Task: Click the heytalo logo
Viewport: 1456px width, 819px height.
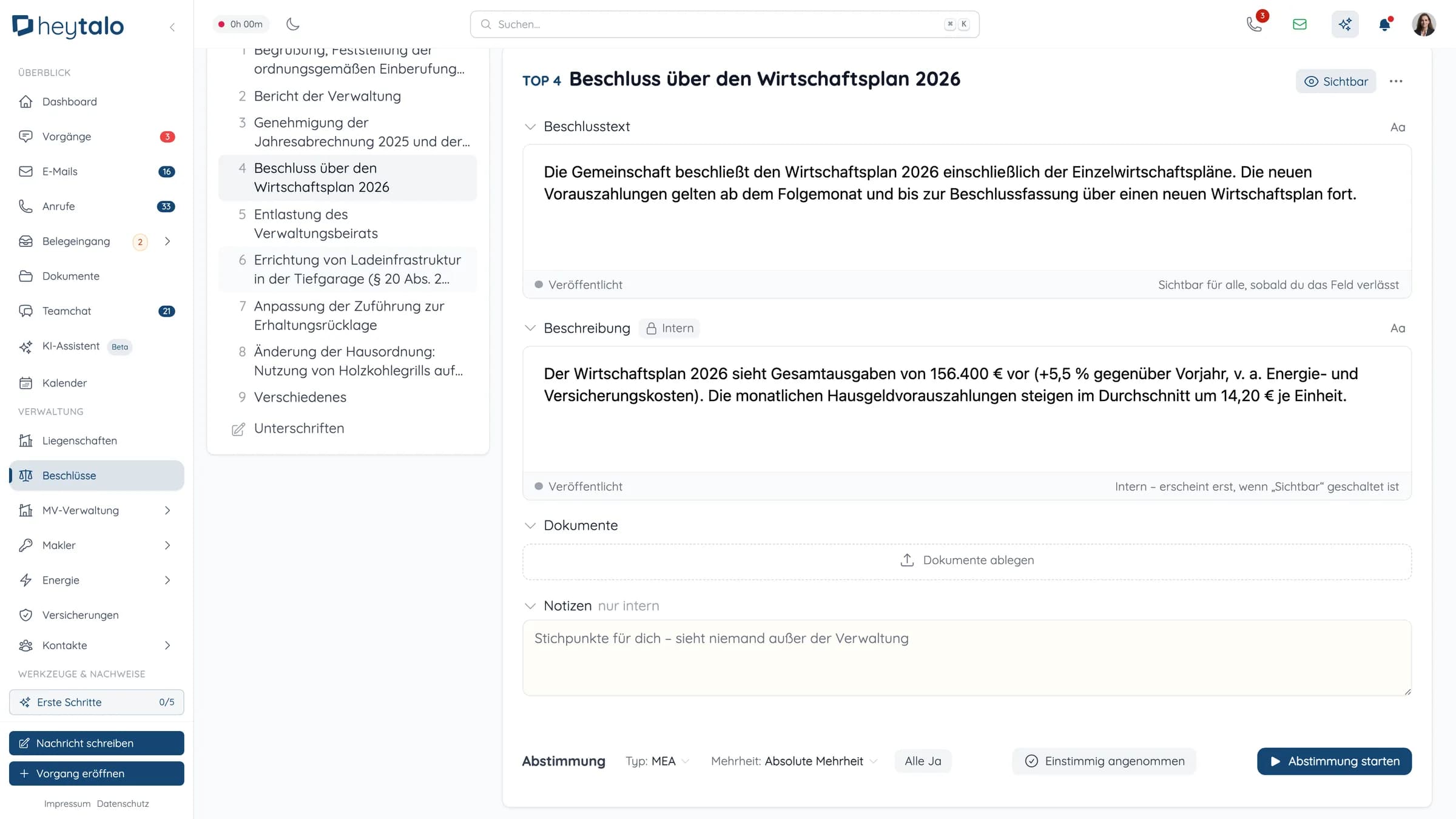Action: coord(68,25)
